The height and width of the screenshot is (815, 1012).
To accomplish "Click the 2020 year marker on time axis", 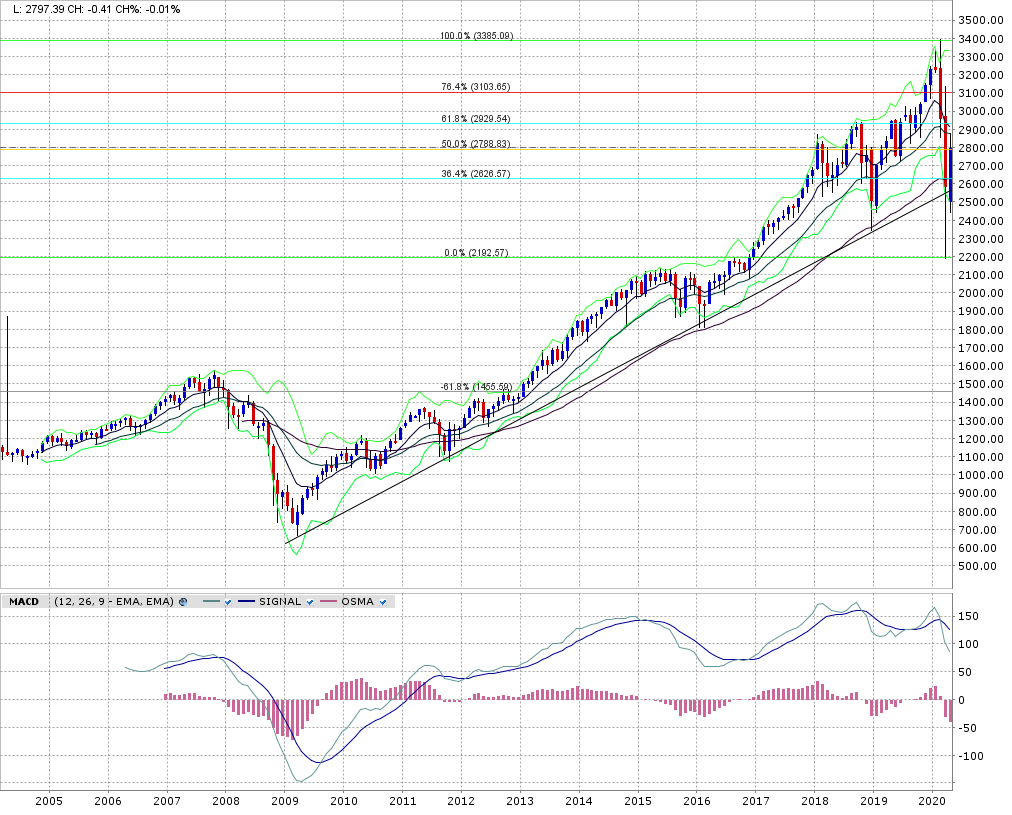I will click(x=932, y=802).
